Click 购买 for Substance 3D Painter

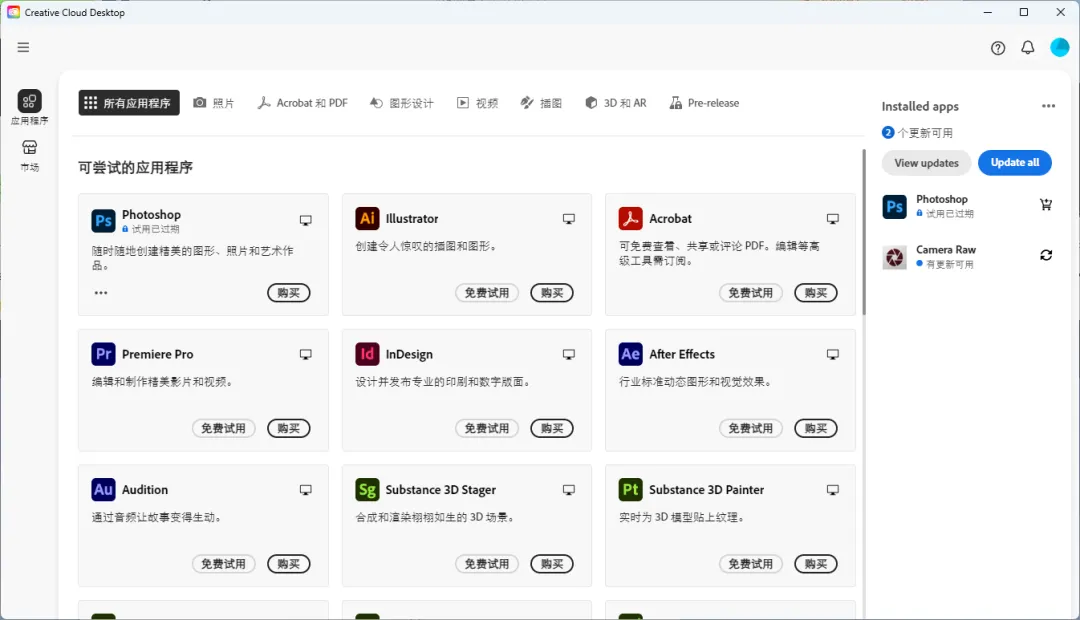pos(816,564)
